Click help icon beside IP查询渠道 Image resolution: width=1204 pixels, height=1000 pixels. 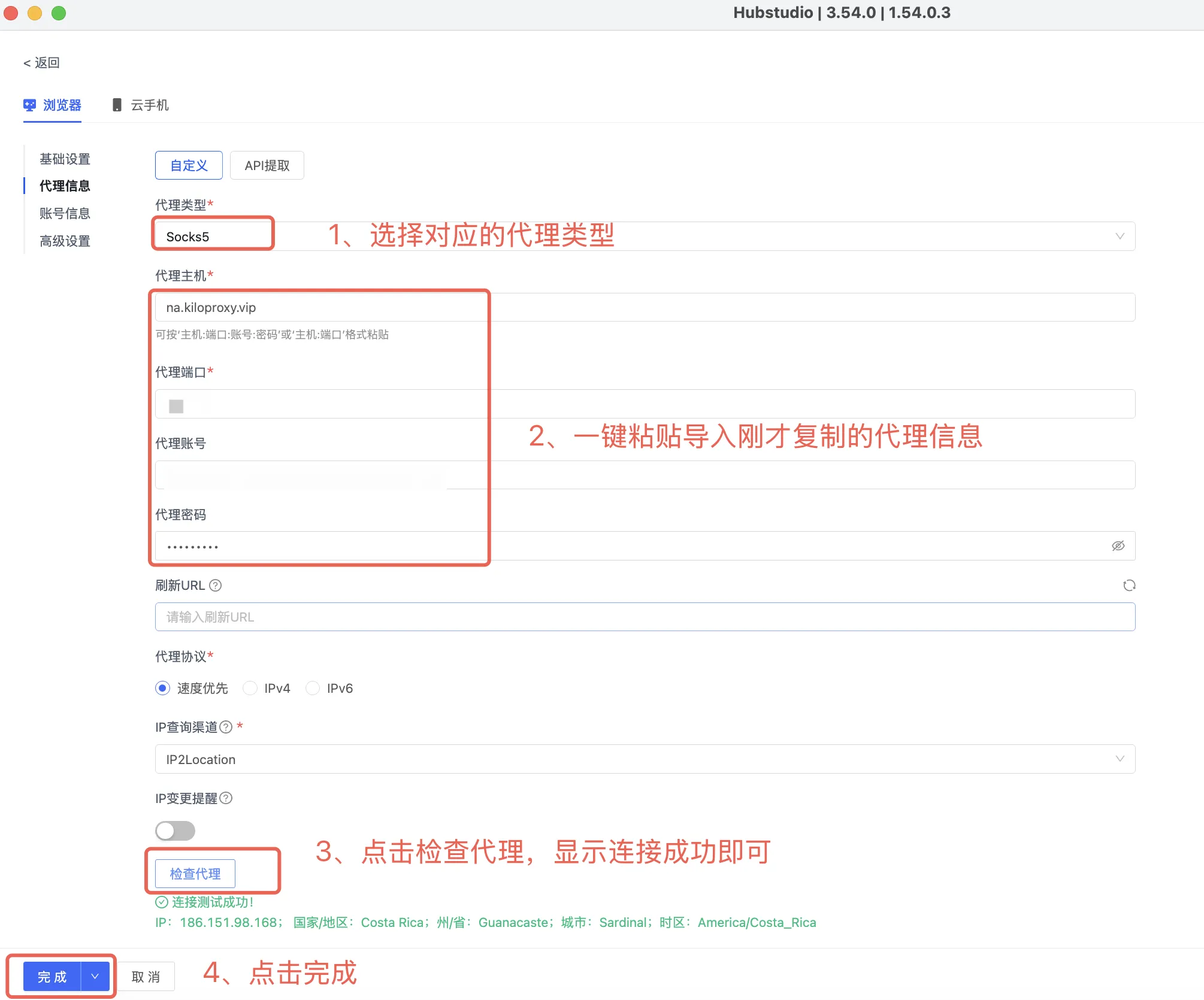[226, 727]
